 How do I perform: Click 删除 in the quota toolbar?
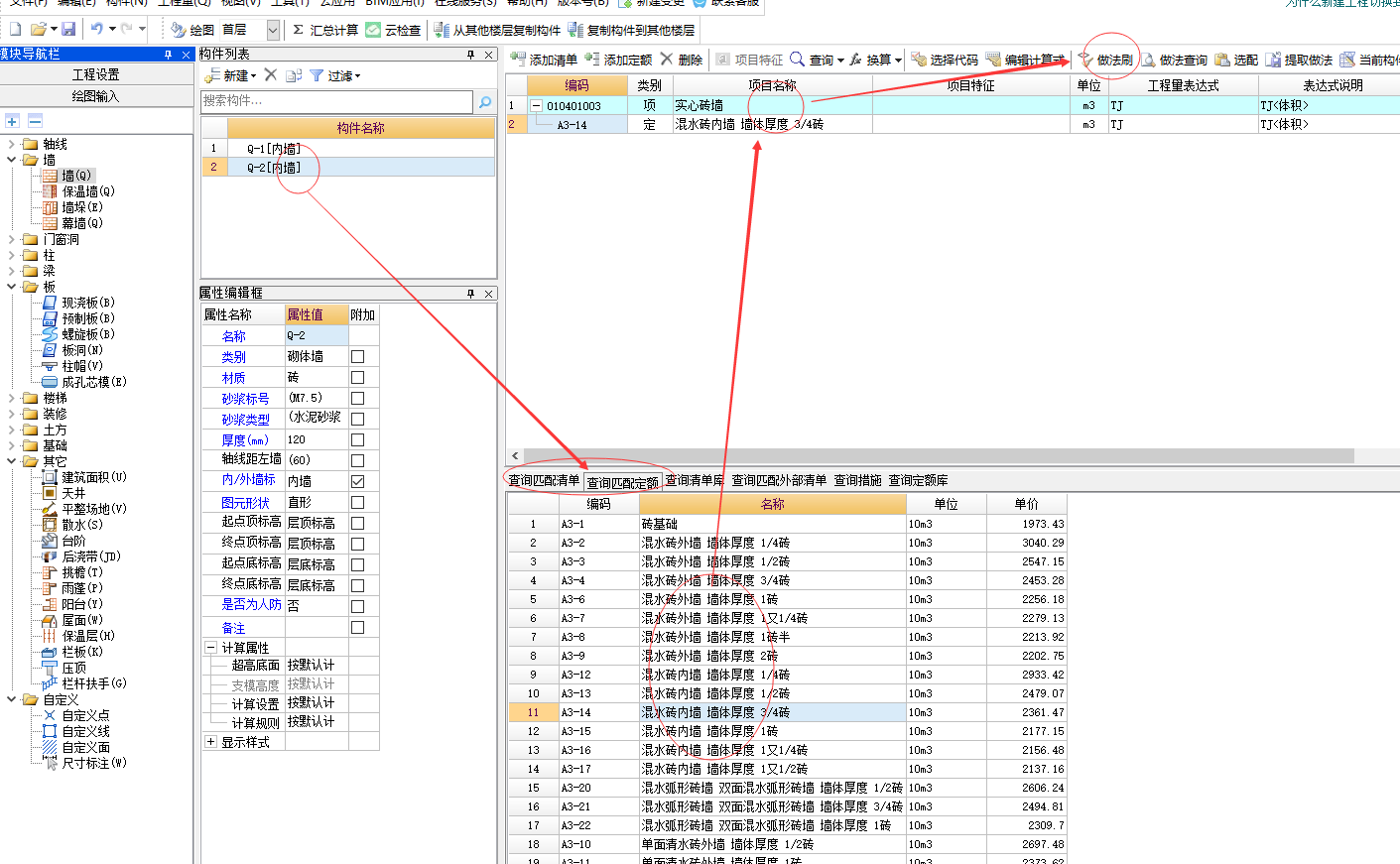pyautogui.click(x=682, y=60)
